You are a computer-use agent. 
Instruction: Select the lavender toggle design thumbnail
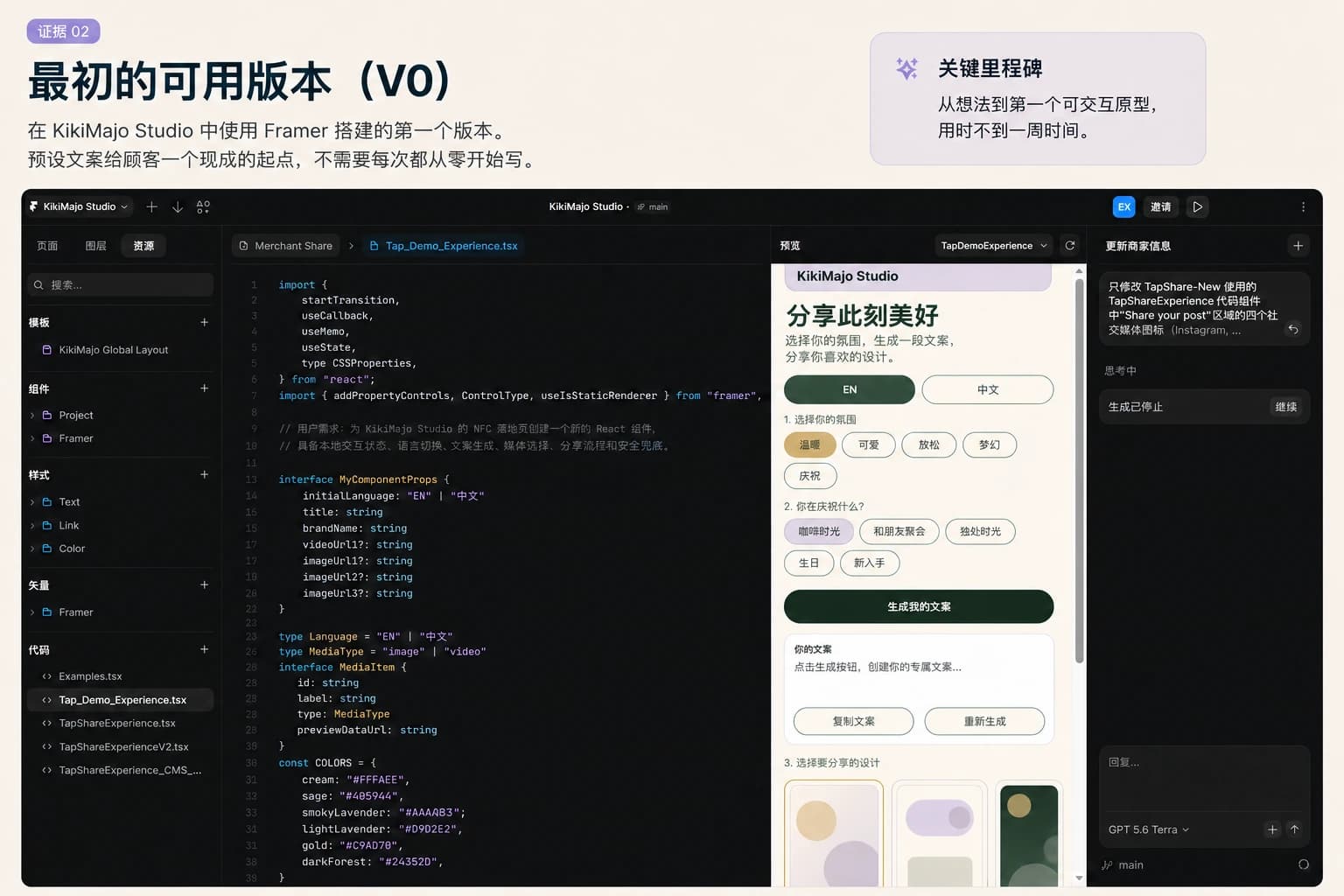point(940,834)
